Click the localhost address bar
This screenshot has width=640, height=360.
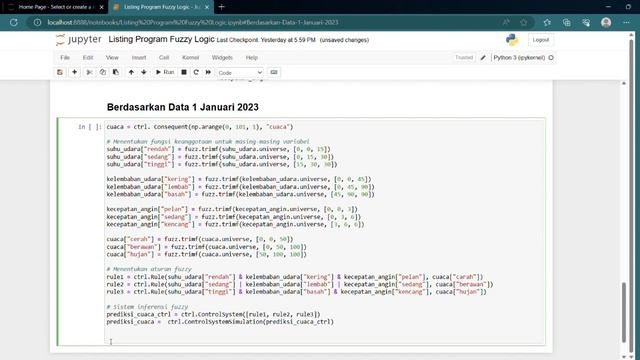tap(193, 22)
